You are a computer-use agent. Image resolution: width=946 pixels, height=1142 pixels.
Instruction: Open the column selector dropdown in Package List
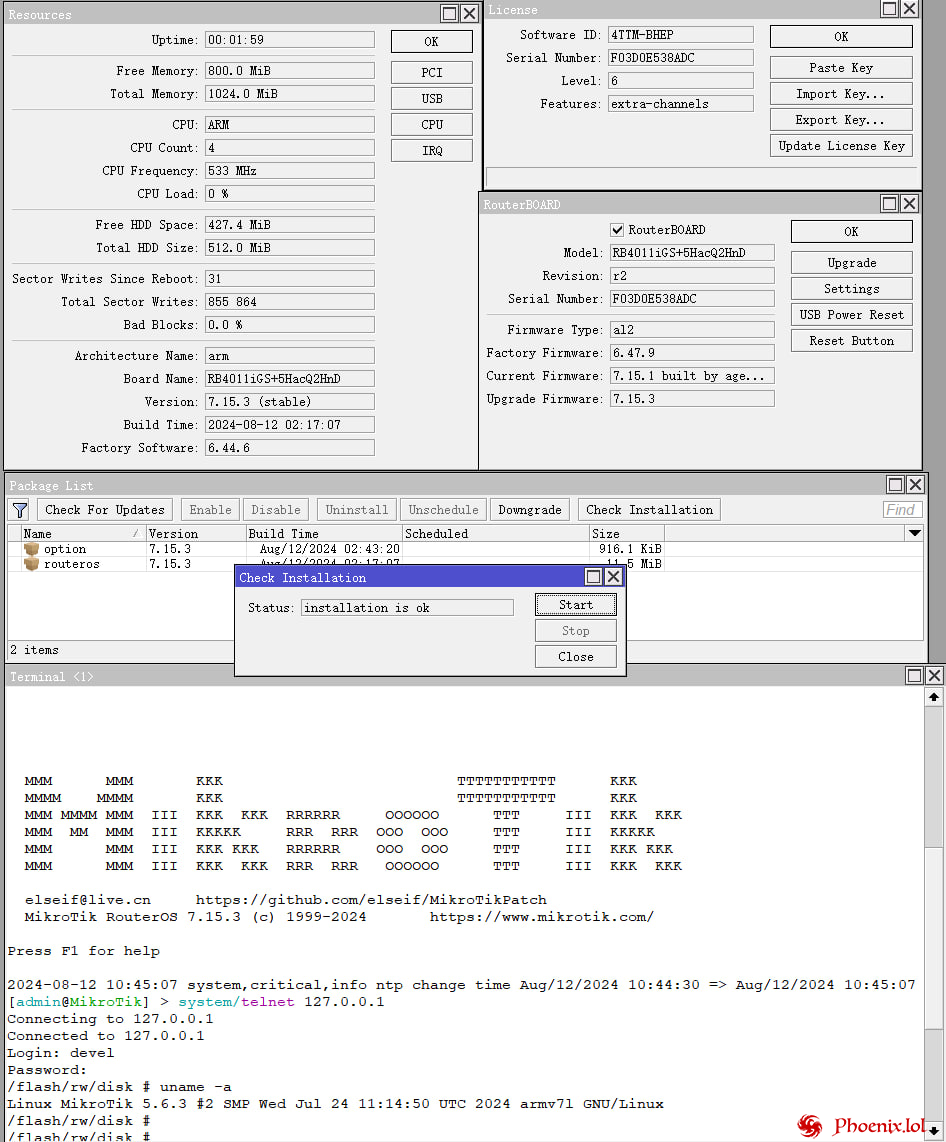(914, 534)
